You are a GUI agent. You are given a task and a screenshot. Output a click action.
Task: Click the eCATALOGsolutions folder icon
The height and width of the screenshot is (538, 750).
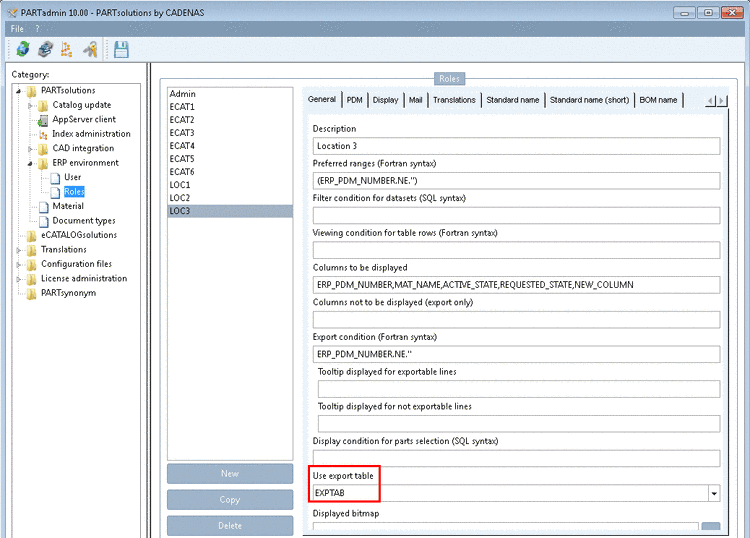[32, 236]
